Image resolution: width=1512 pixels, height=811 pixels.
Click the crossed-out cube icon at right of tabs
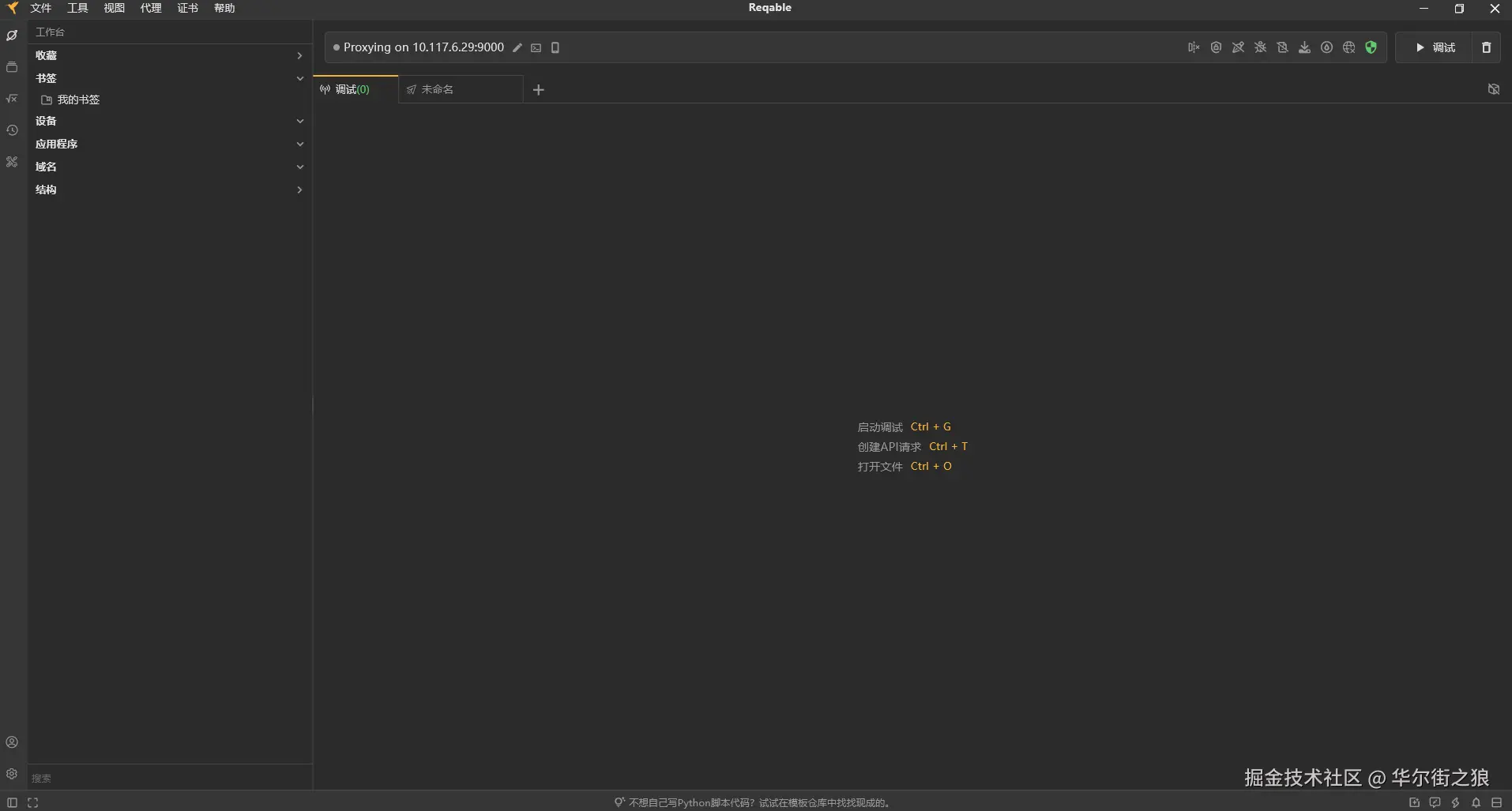coord(1493,89)
